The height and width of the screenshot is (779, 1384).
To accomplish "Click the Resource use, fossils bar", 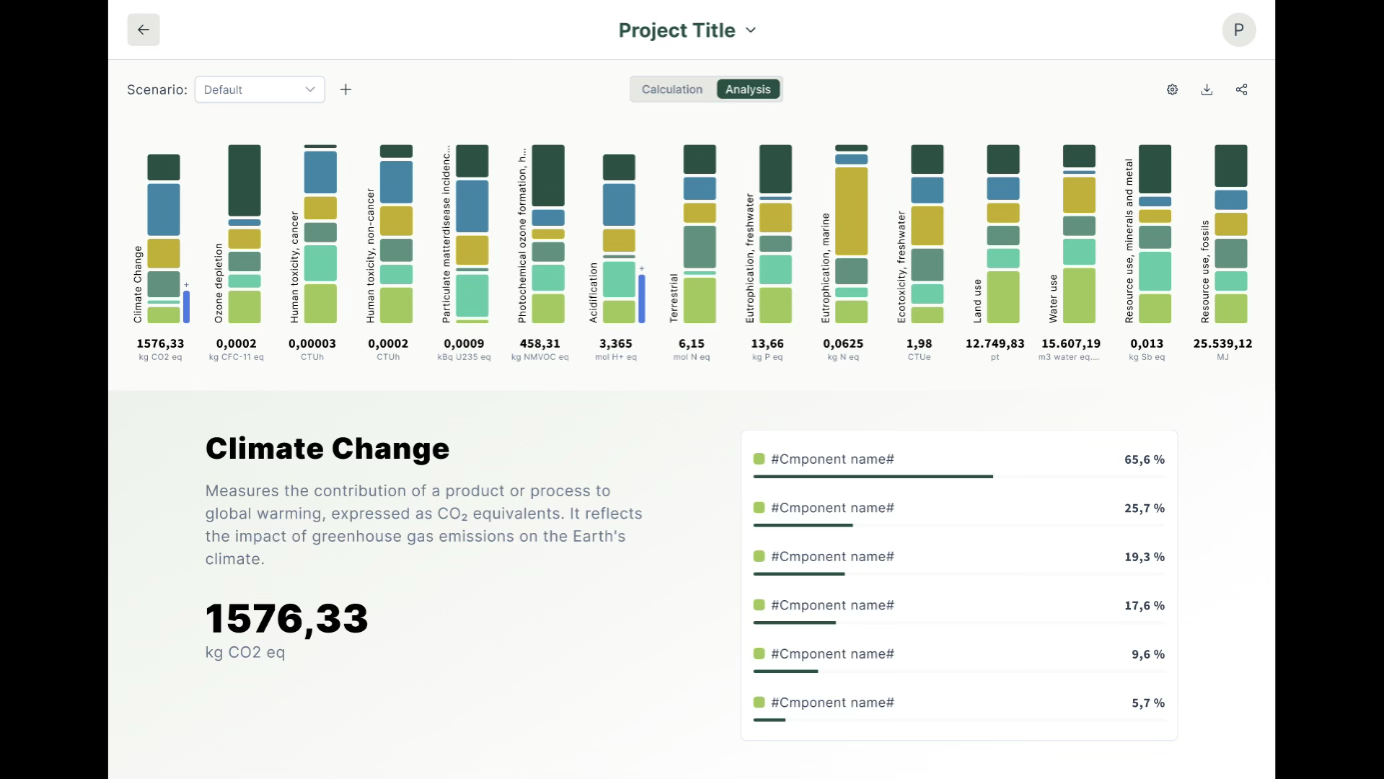I will [x=1231, y=233].
